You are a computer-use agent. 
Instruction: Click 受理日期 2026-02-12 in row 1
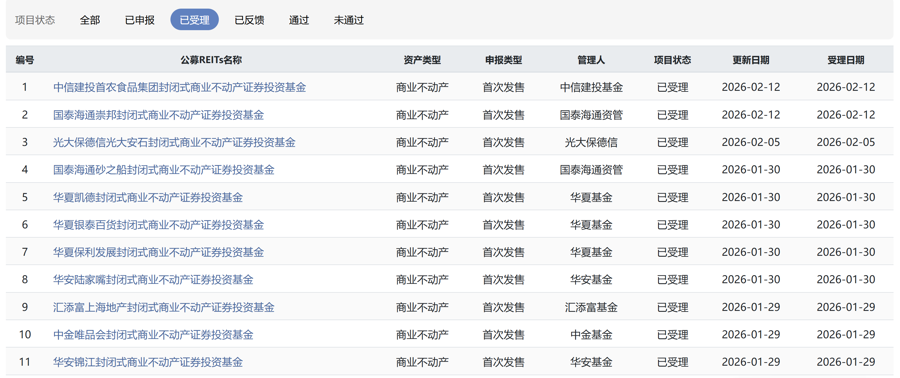tap(846, 87)
